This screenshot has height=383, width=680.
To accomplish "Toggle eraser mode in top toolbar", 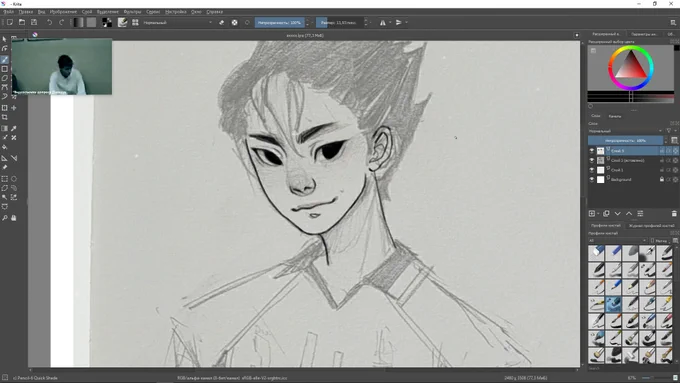I will 222,23.
